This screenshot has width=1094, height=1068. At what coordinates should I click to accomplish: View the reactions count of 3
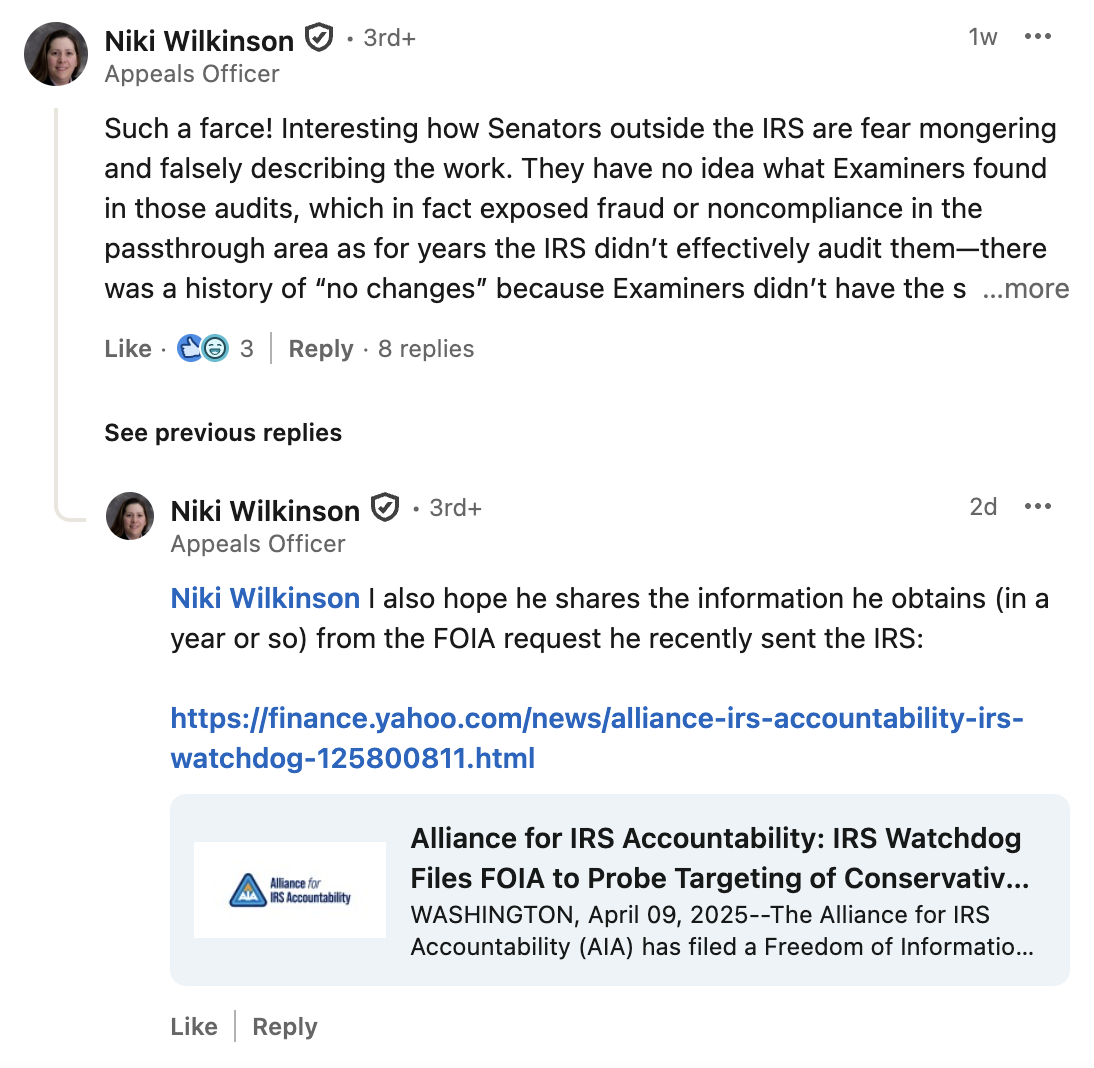pos(246,349)
